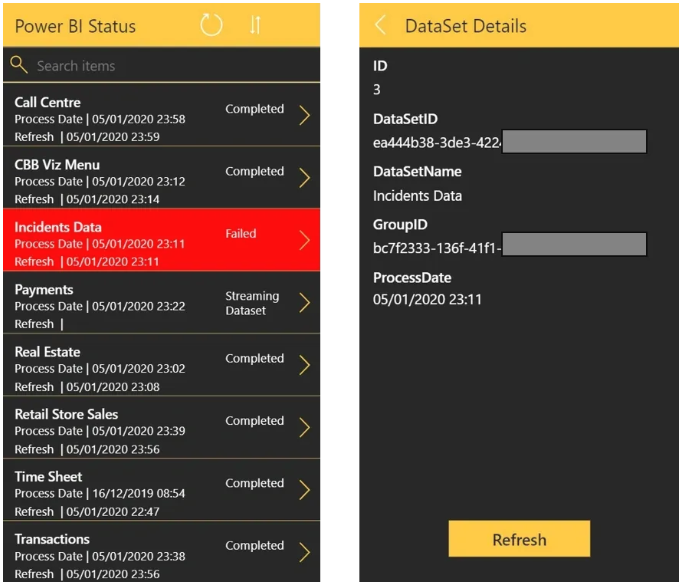Screen dimensions: 684x586
Task: Select the Transactions title
Action: 52,539
